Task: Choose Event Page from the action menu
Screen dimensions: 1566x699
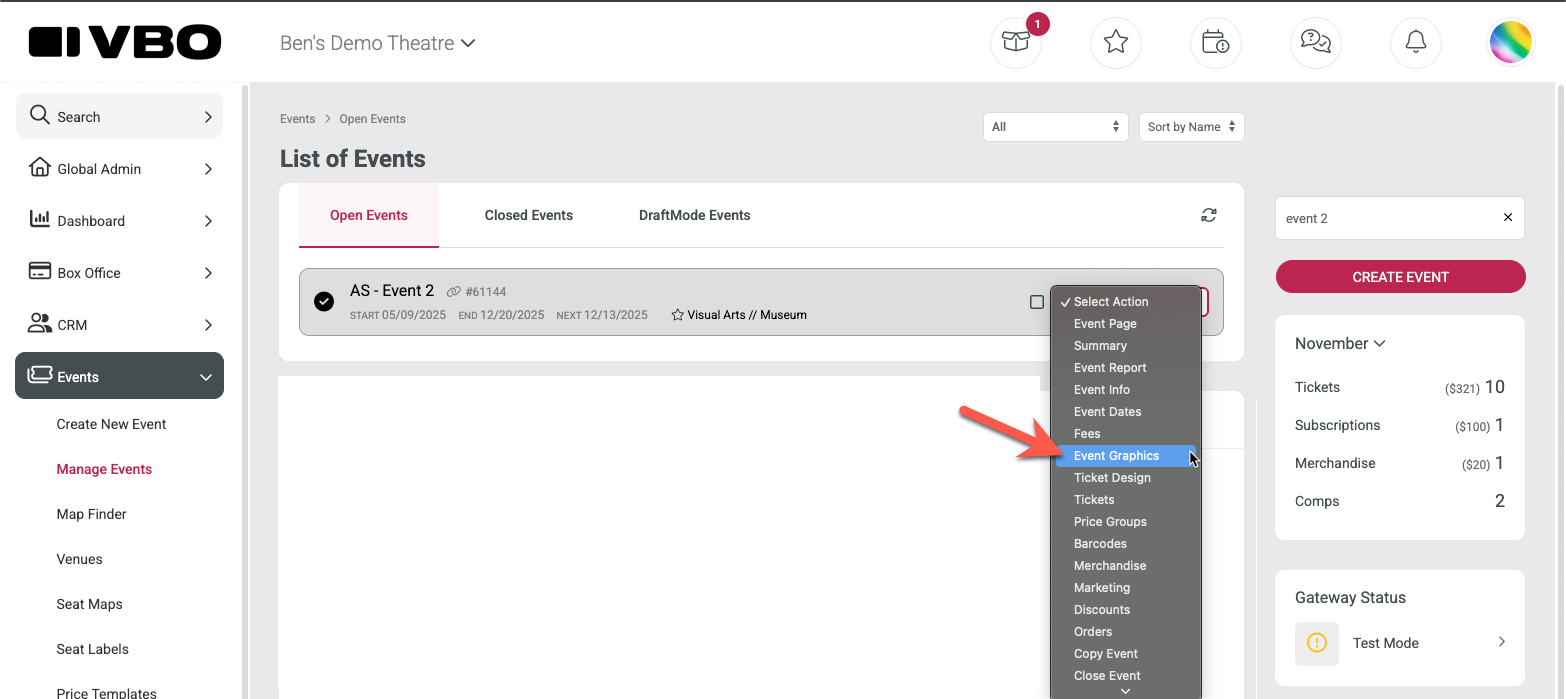Action: pyautogui.click(x=1125, y=324)
